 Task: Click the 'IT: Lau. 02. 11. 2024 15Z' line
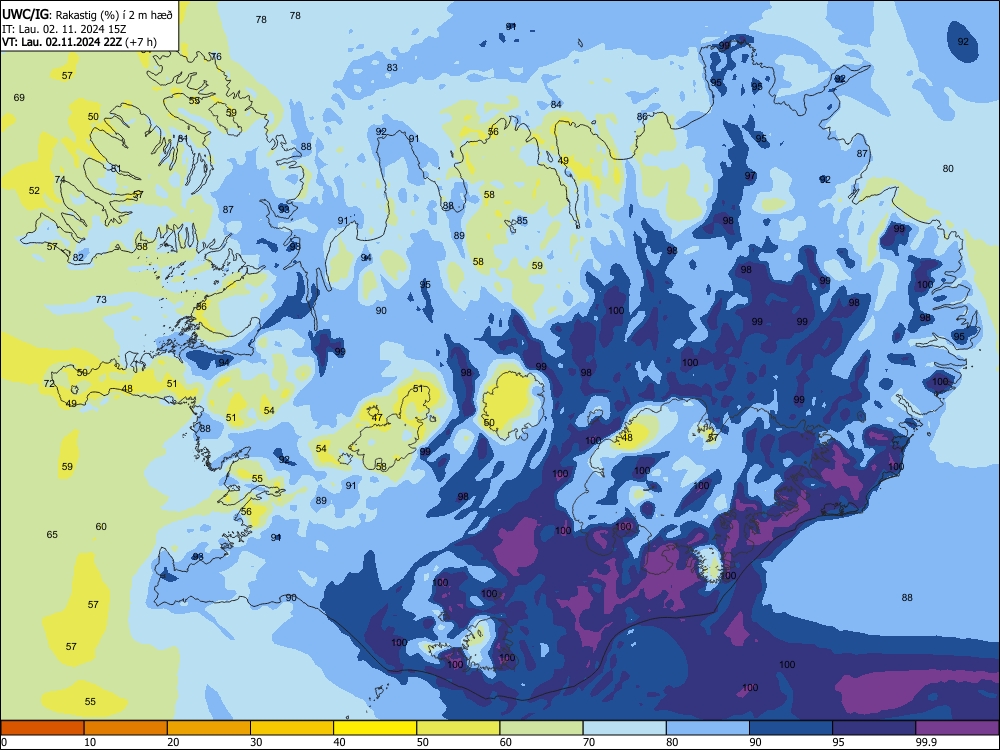pyautogui.click(x=66, y=29)
